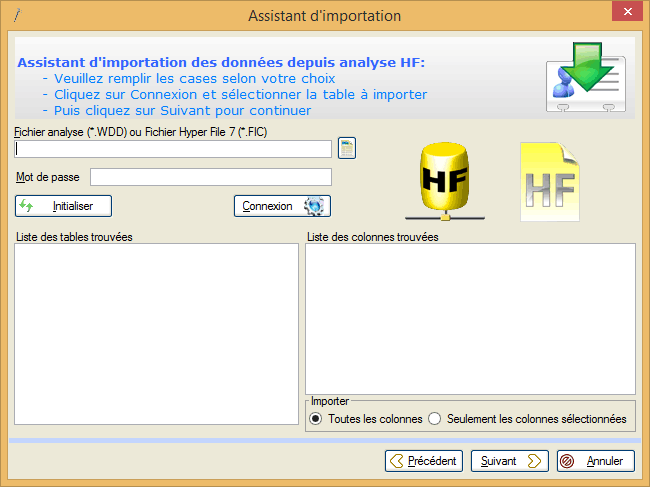Image resolution: width=650 pixels, height=487 pixels.
Task: Continue with the Suivant button
Action: pyautogui.click(x=510, y=461)
